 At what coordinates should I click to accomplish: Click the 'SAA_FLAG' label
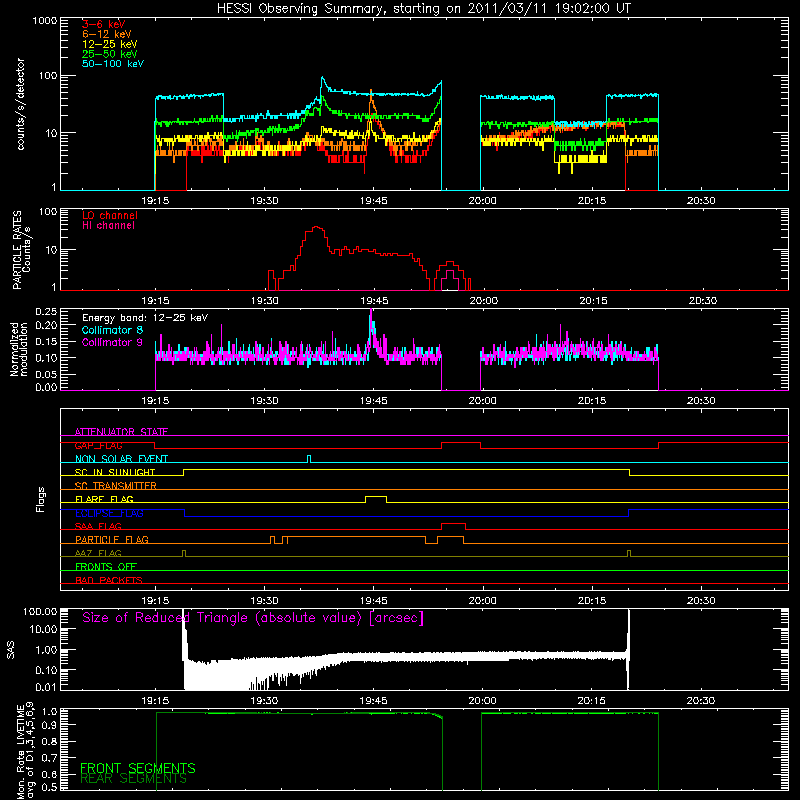click(x=98, y=526)
